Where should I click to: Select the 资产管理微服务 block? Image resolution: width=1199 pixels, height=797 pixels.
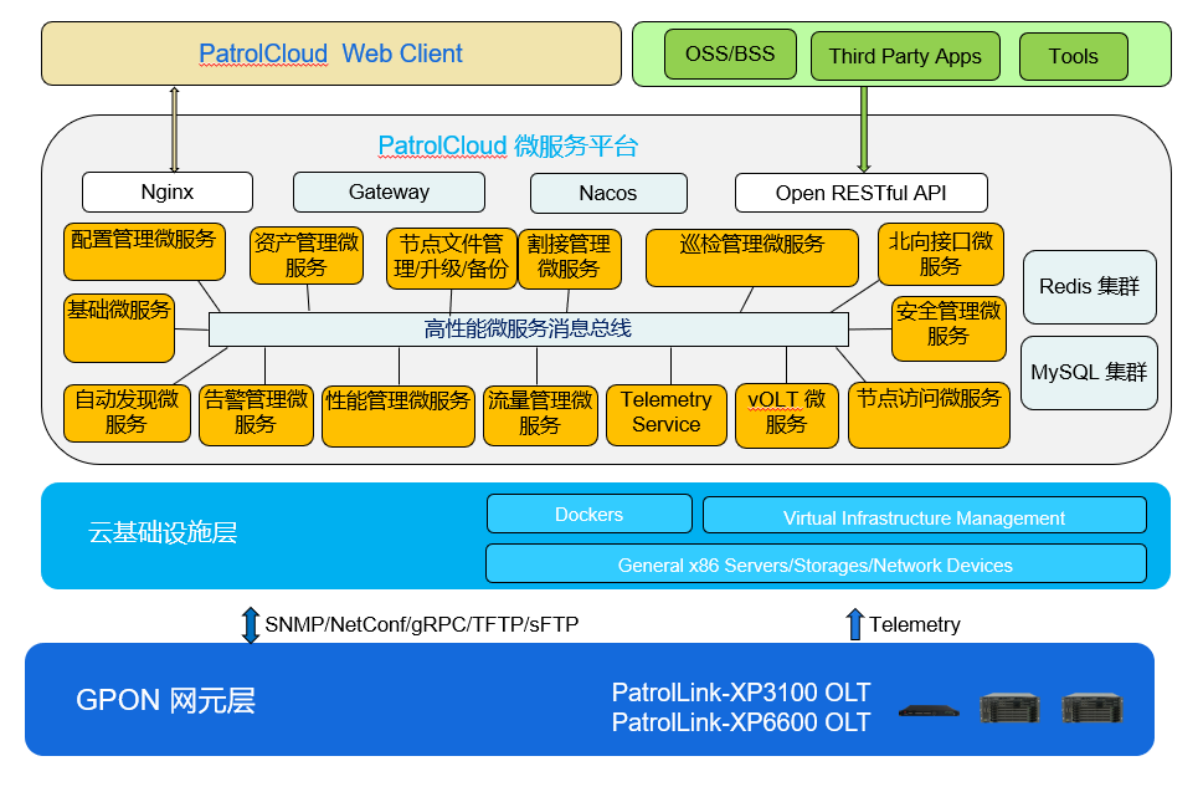point(307,255)
